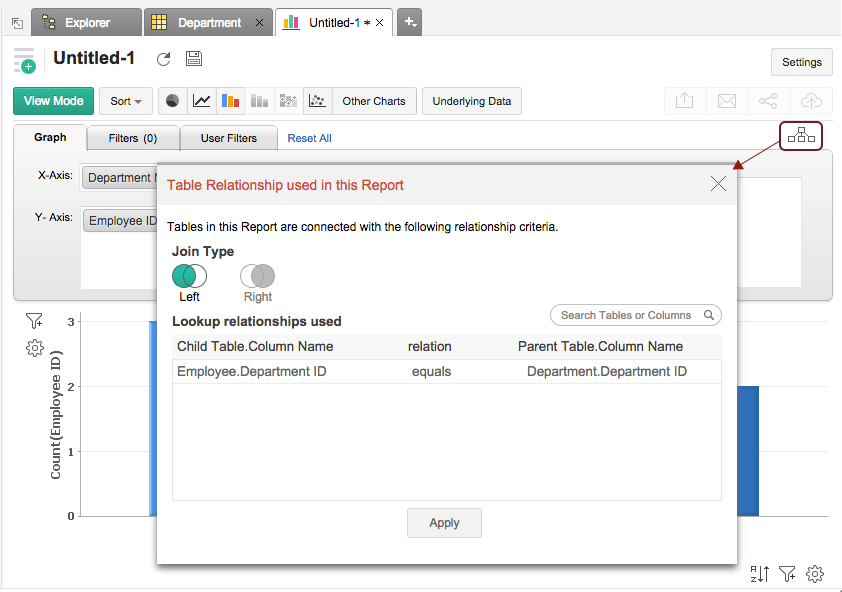Refresh the Untitled-1 report
This screenshot has width=842, height=592.
tap(164, 59)
